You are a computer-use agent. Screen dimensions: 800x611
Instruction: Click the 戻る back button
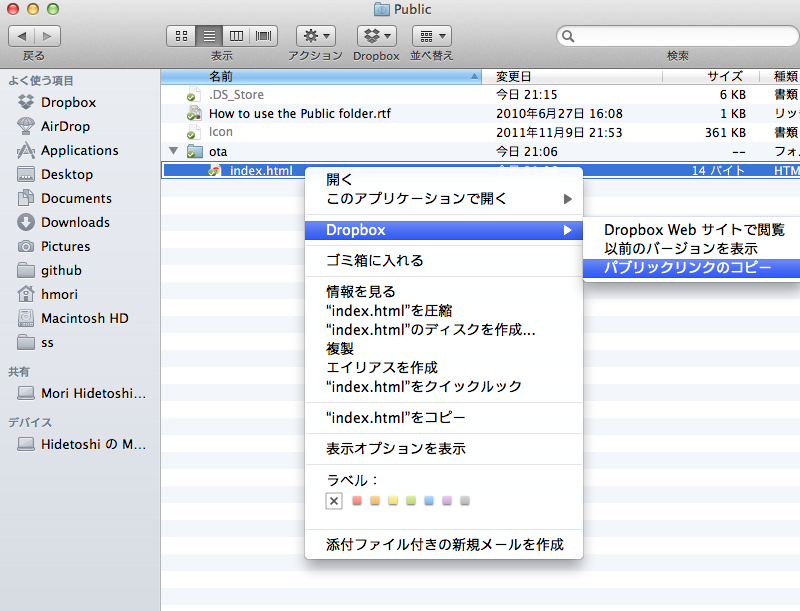pyautogui.click(x=21, y=36)
